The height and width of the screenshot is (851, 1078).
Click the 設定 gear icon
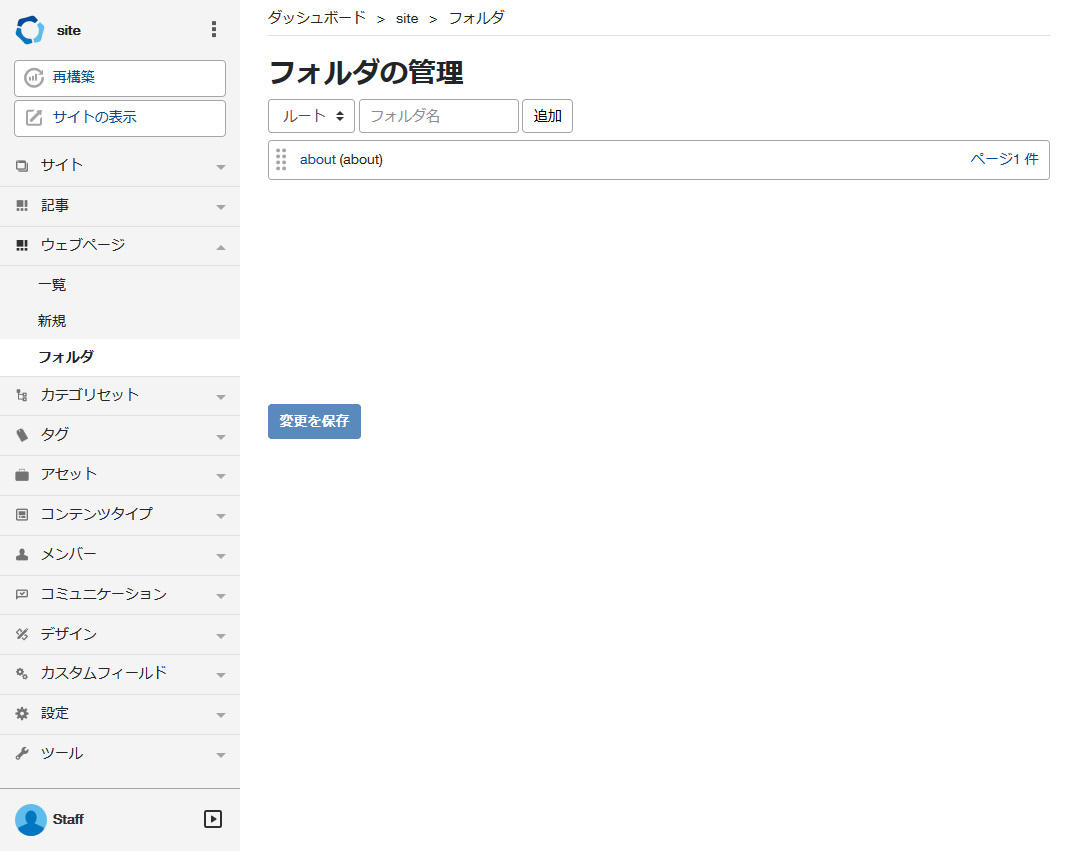point(22,714)
